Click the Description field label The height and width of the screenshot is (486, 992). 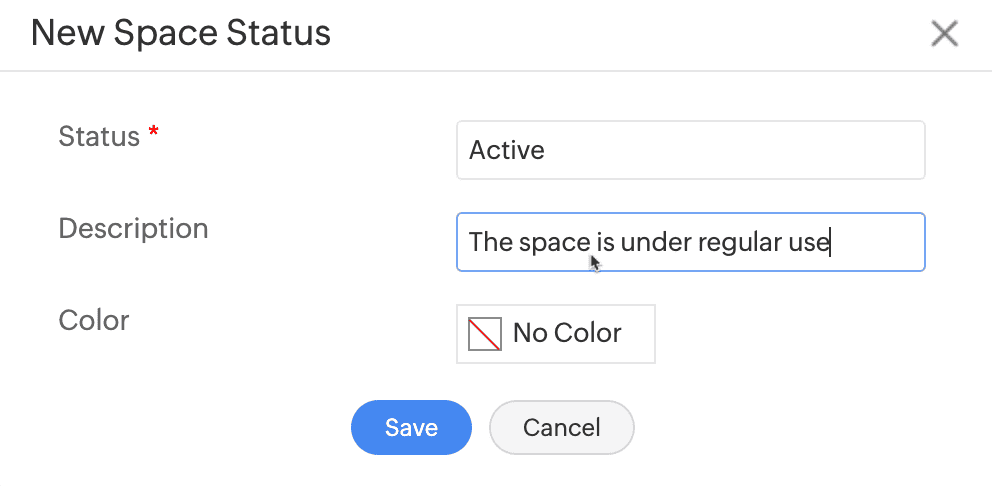[133, 228]
